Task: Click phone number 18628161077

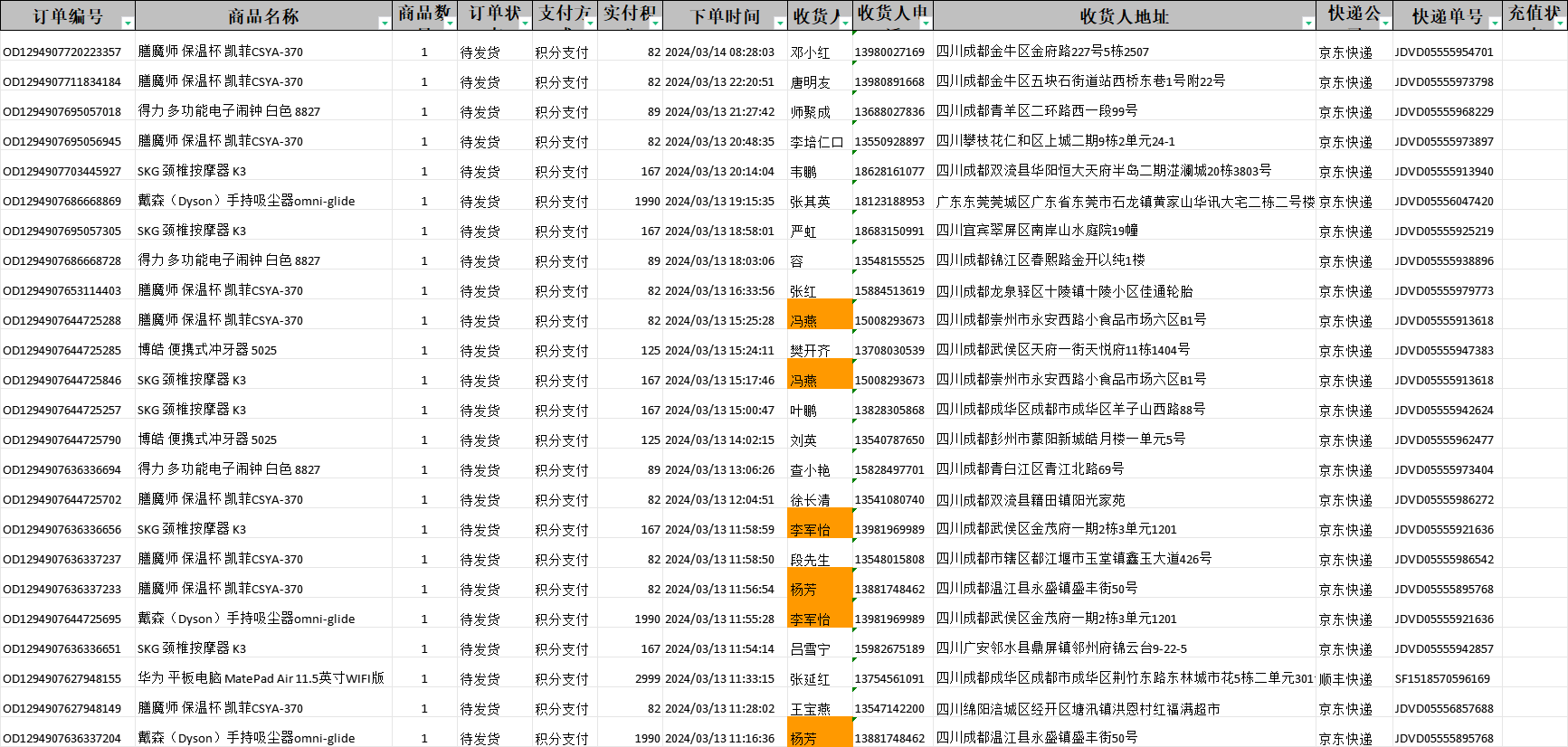Action: (x=889, y=172)
